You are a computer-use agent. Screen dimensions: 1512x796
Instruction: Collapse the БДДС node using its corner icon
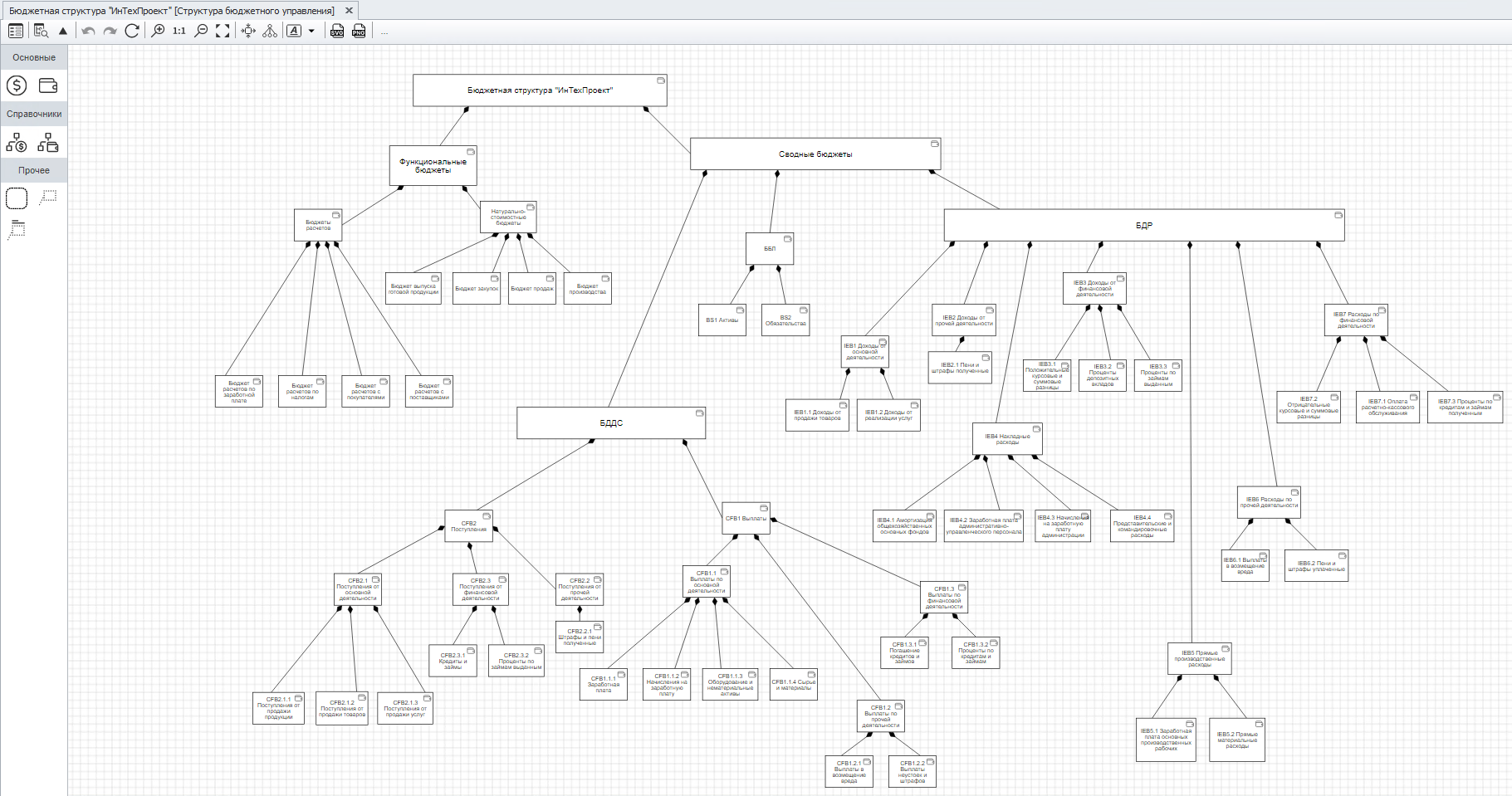click(699, 413)
